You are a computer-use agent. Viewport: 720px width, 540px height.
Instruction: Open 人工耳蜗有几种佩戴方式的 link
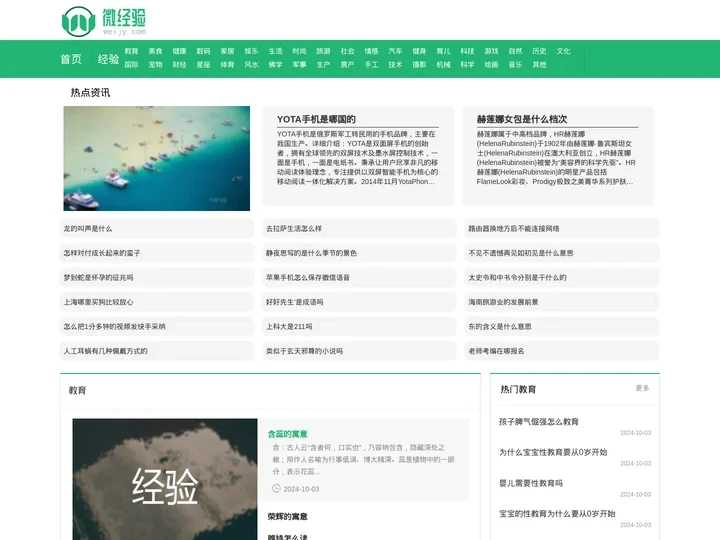tap(106, 351)
